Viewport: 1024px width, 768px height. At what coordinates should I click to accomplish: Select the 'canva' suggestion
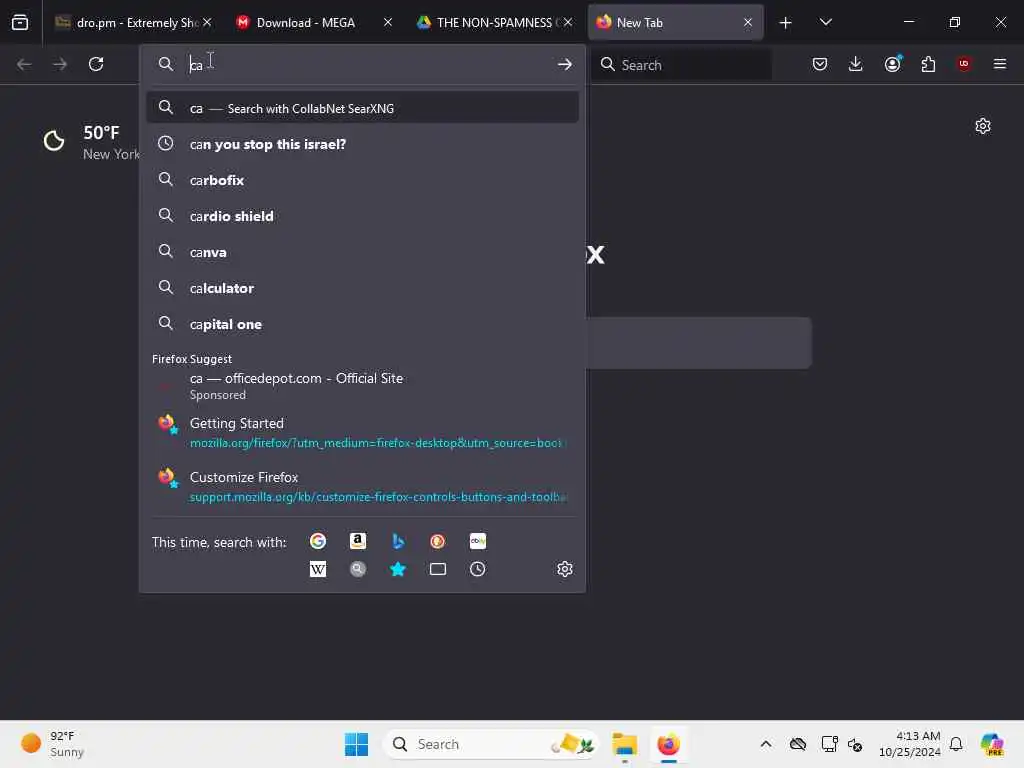click(x=362, y=251)
